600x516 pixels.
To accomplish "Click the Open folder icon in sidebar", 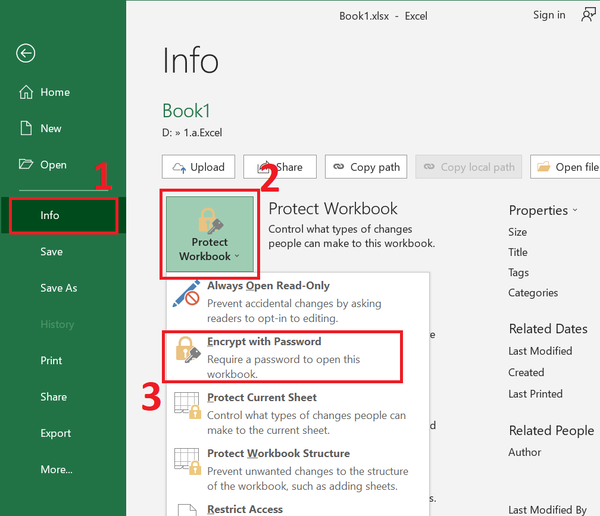I will click(26, 164).
